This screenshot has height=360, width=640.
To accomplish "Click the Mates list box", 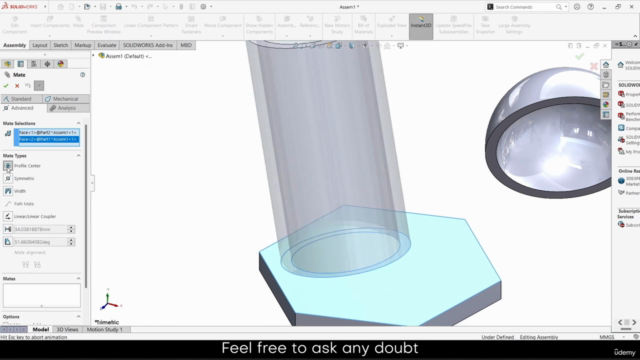I will tap(42, 296).
